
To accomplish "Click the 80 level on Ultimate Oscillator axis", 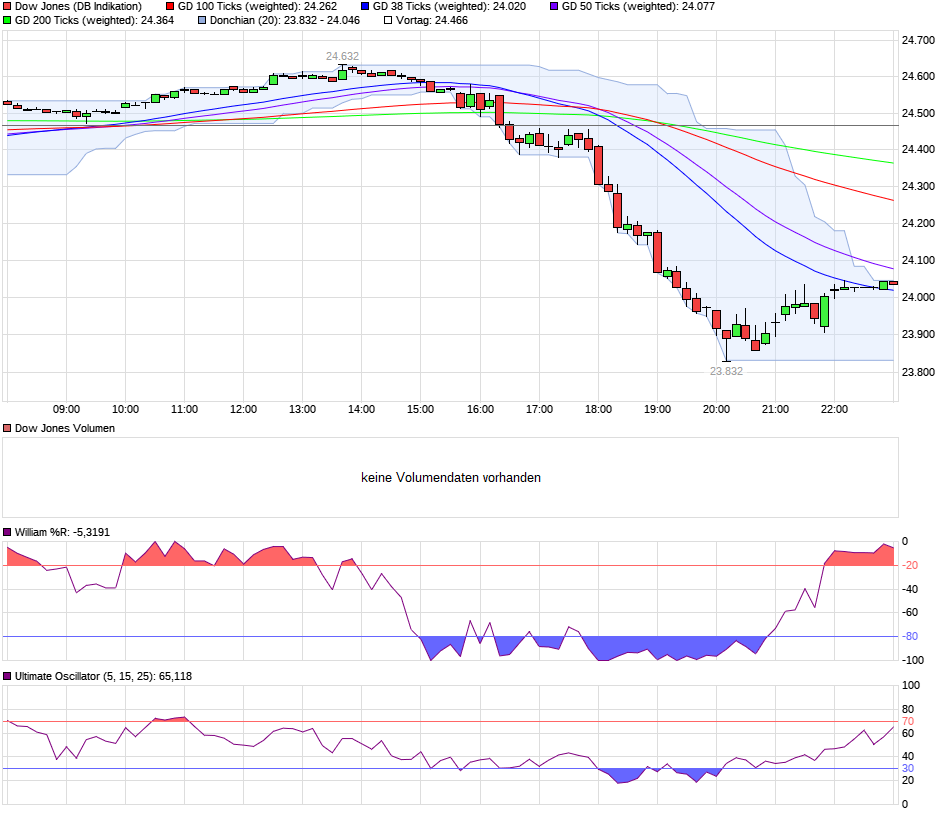I will click(x=908, y=710).
